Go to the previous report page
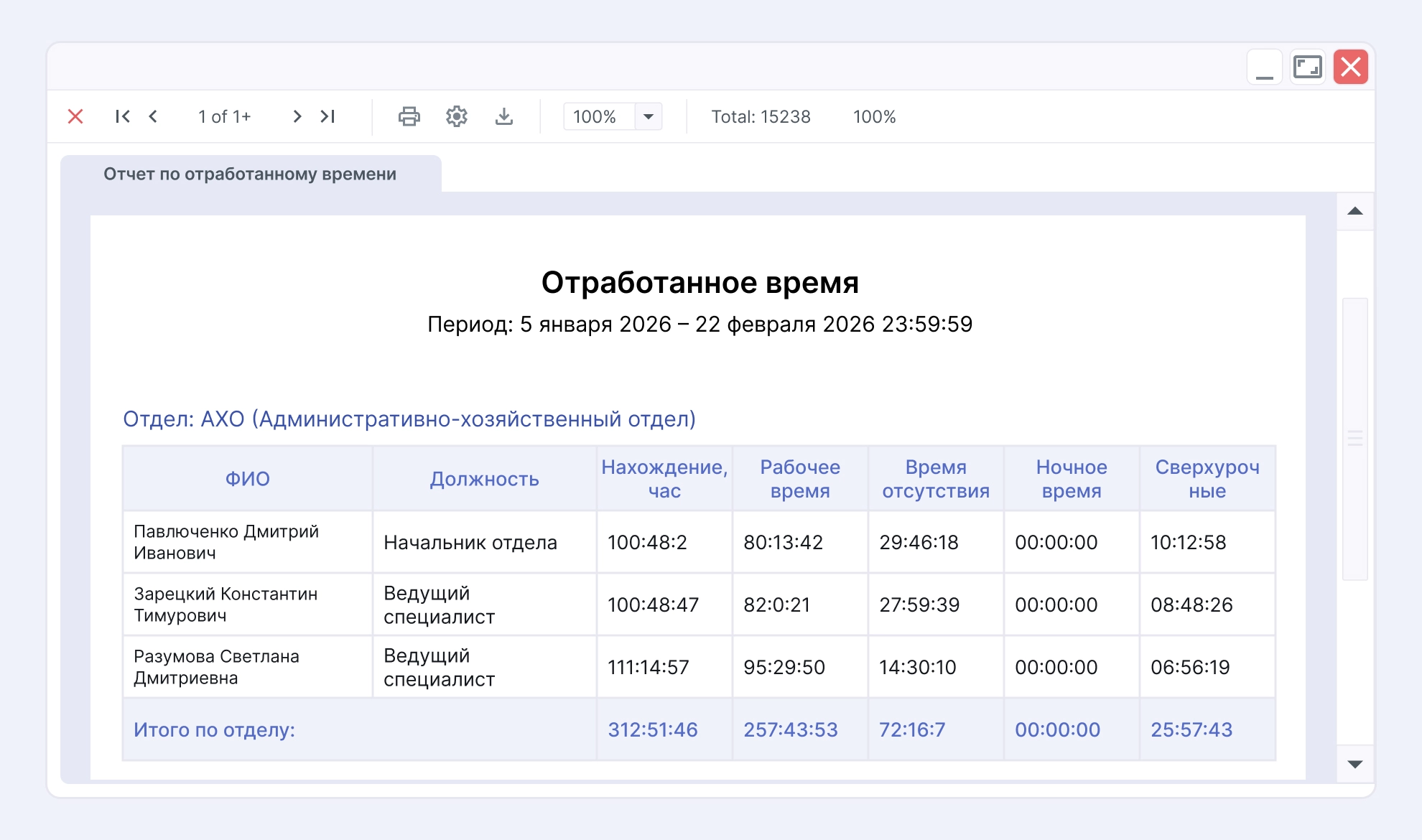The width and height of the screenshot is (1422, 840). click(153, 116)
